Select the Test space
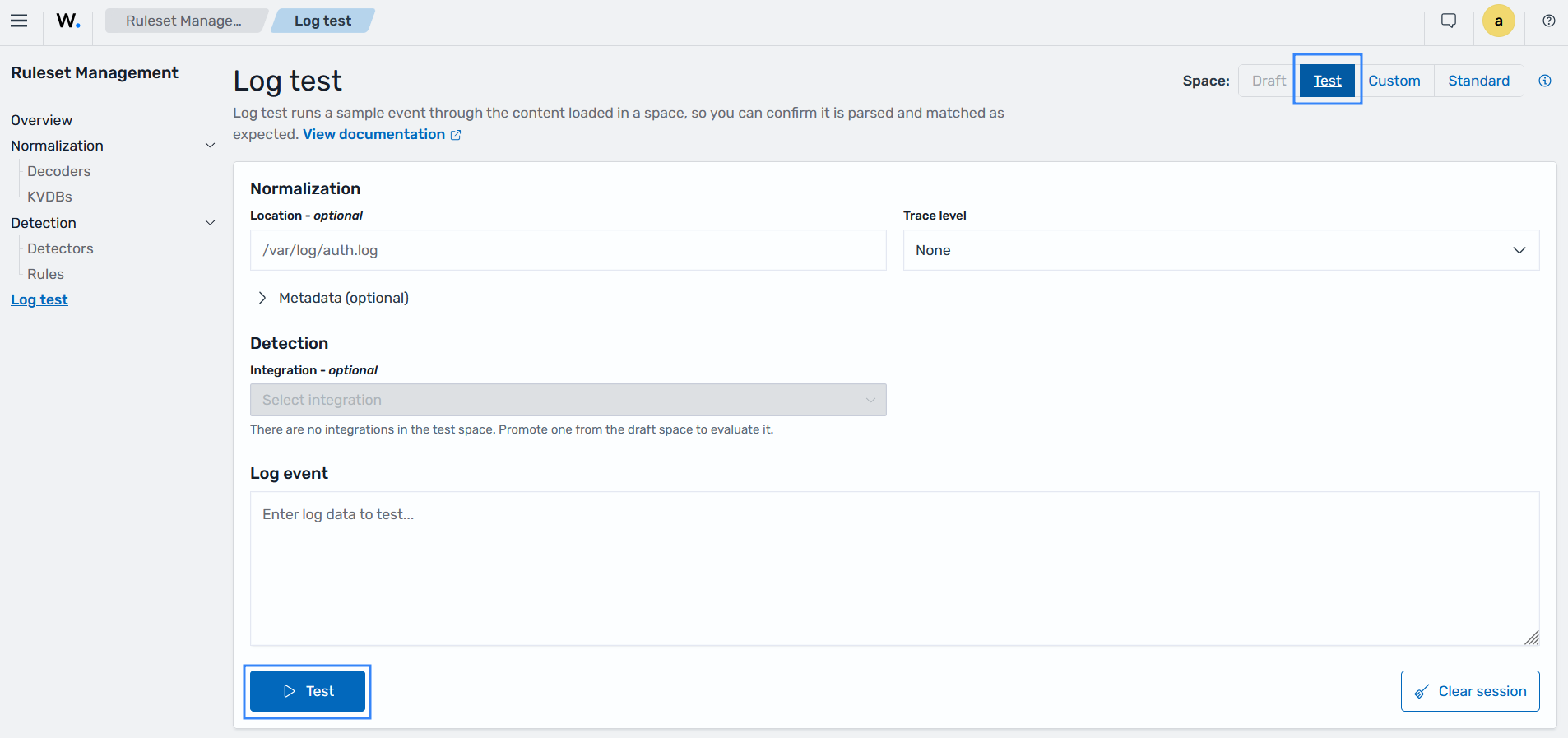 tap(1327, 81)
